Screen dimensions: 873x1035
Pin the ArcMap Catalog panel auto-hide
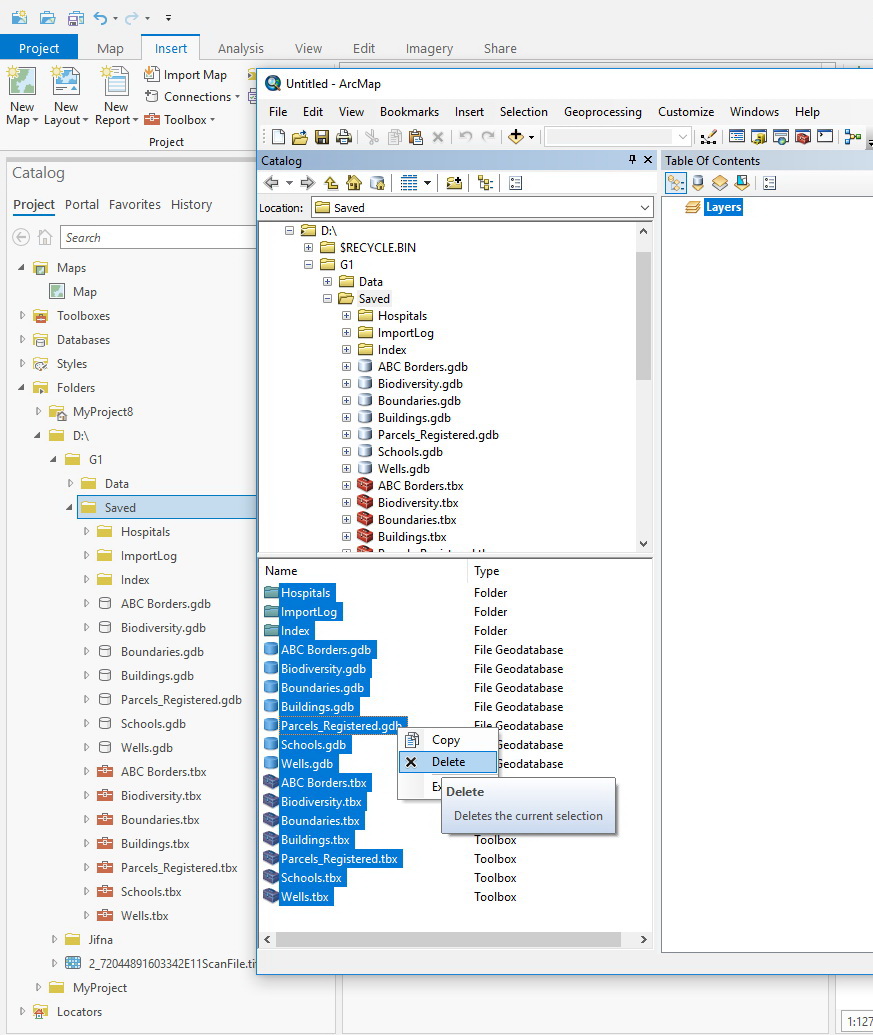click(x=632, y=160)
